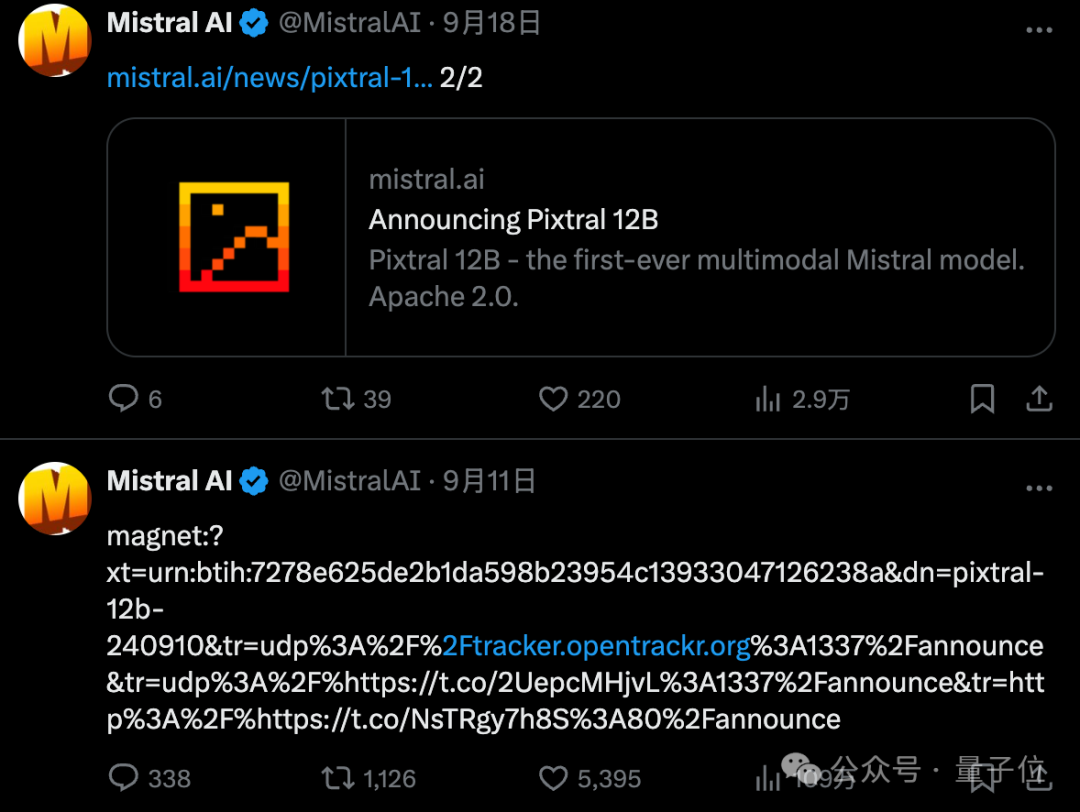Open Mistral AI profile name on first tweet
This screenshot has height=812, width=1080.
(x=169, y=23)
